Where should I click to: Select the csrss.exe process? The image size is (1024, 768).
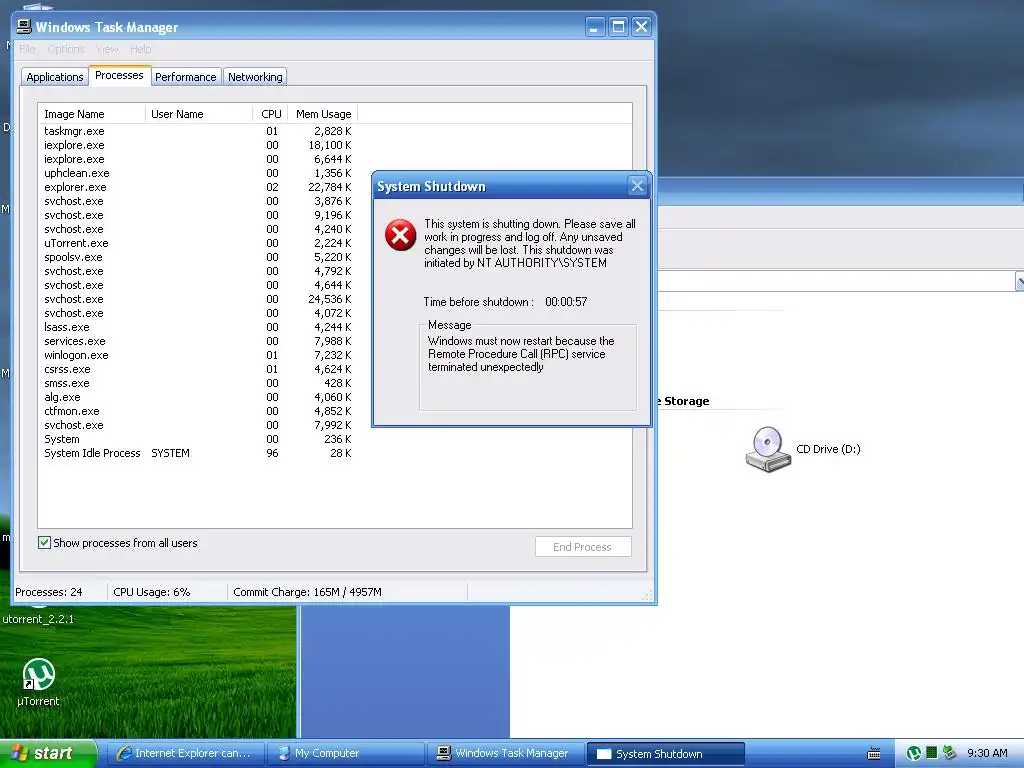(197, 369)
